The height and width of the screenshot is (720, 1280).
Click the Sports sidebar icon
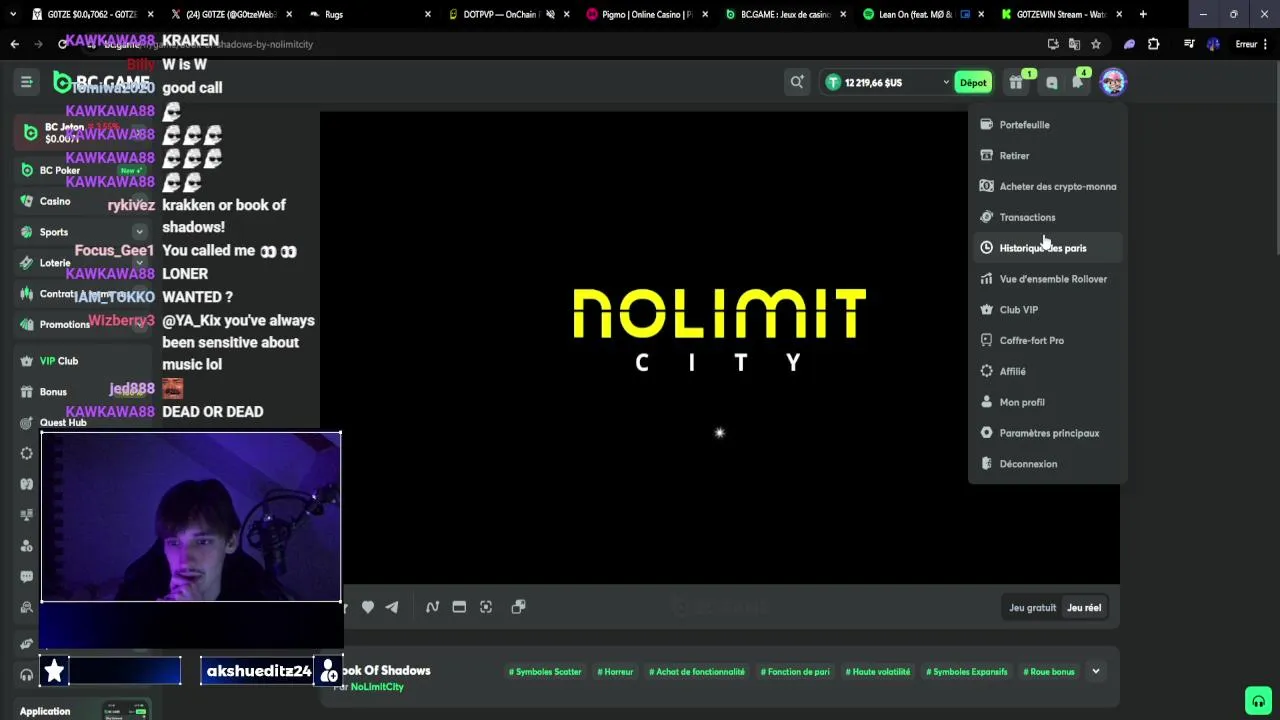pyautogui.click(x=27, y=232)
